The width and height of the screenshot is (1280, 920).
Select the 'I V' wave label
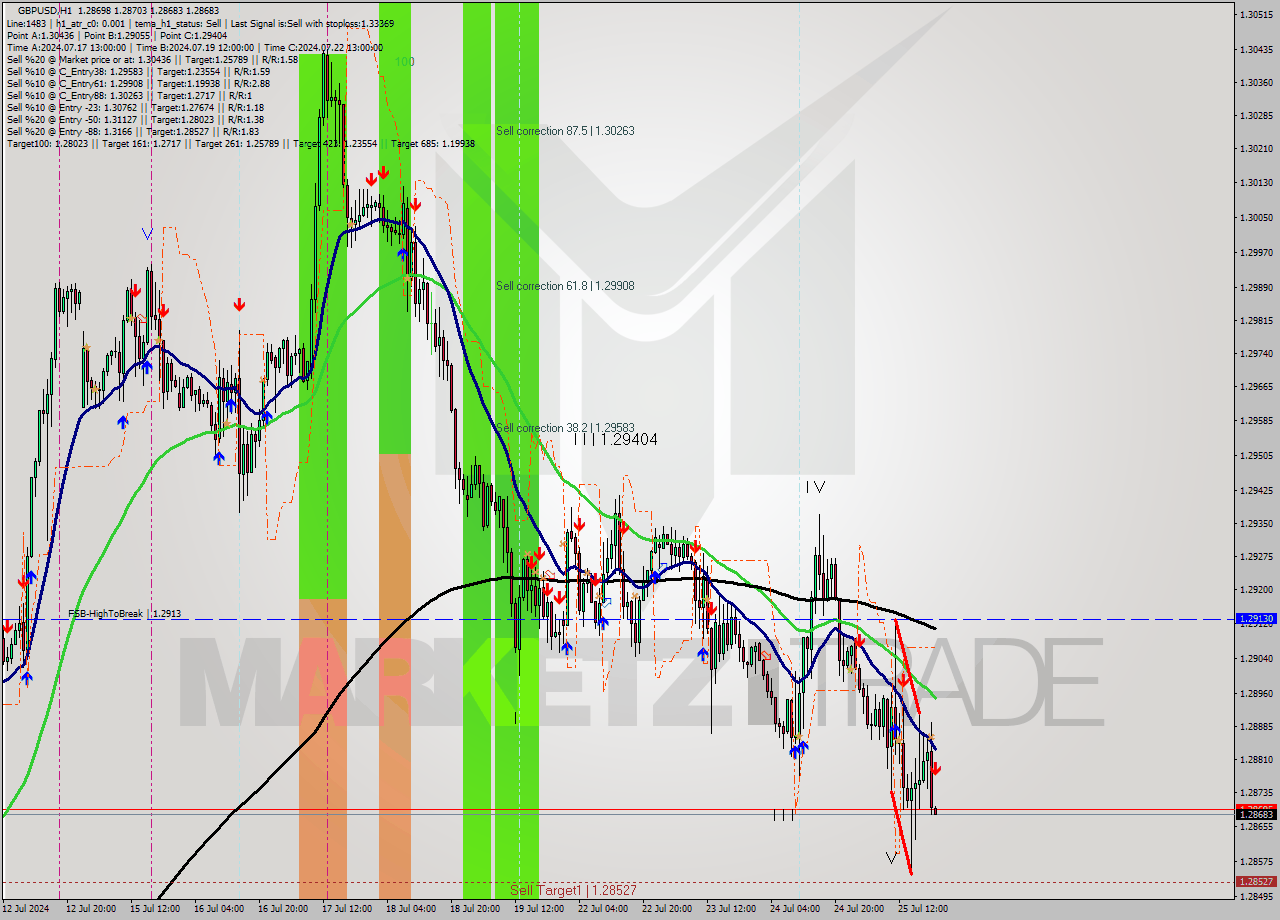[x=816, y=487]
